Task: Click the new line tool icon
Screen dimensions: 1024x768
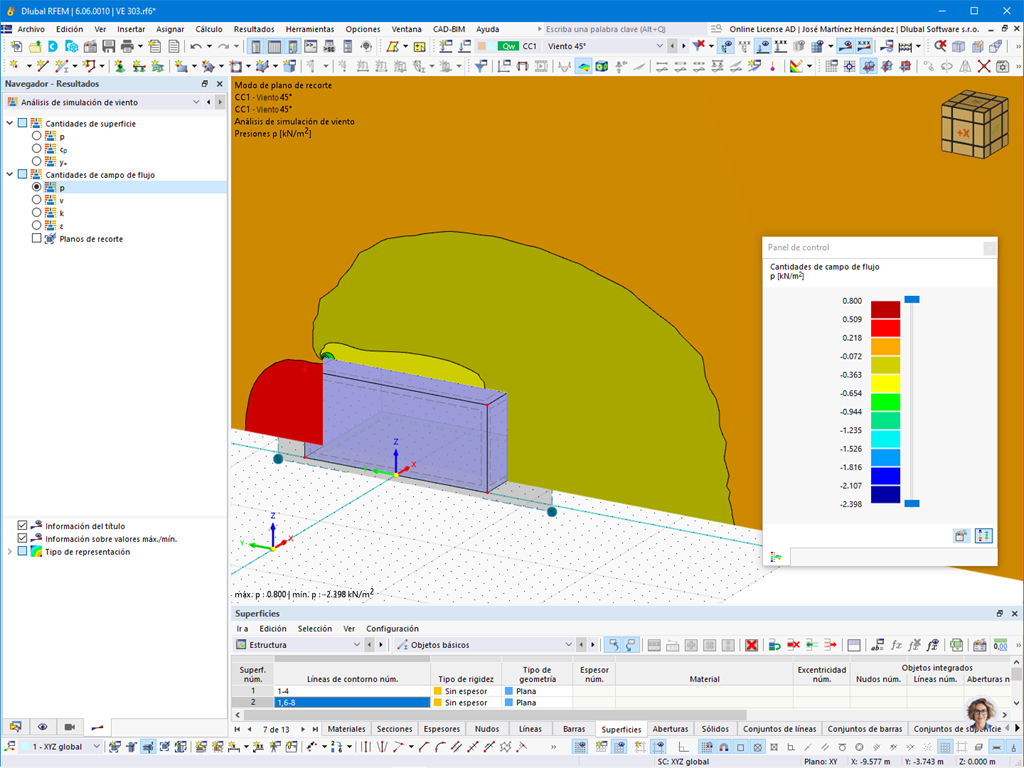Action: pos(43,66)
